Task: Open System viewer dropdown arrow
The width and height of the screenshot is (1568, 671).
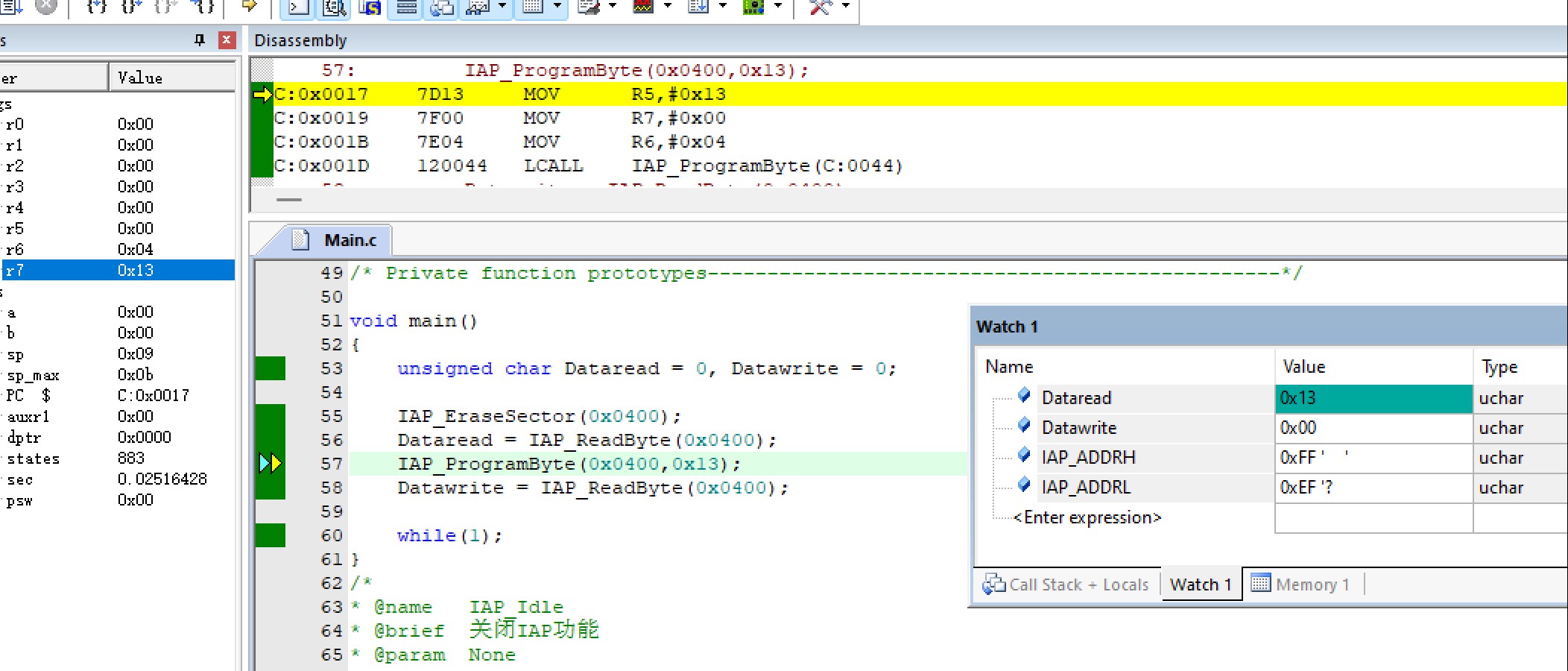Action: point(777,6)
